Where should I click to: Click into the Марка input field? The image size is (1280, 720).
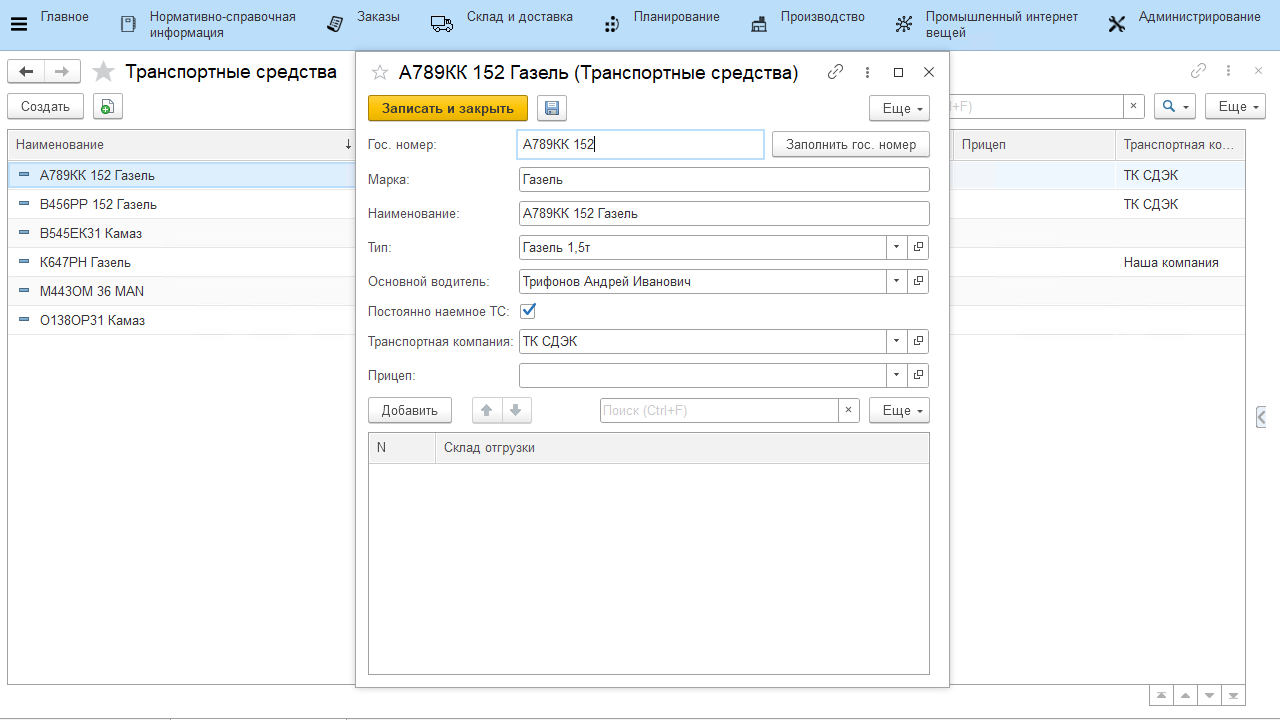click(724, 180)
